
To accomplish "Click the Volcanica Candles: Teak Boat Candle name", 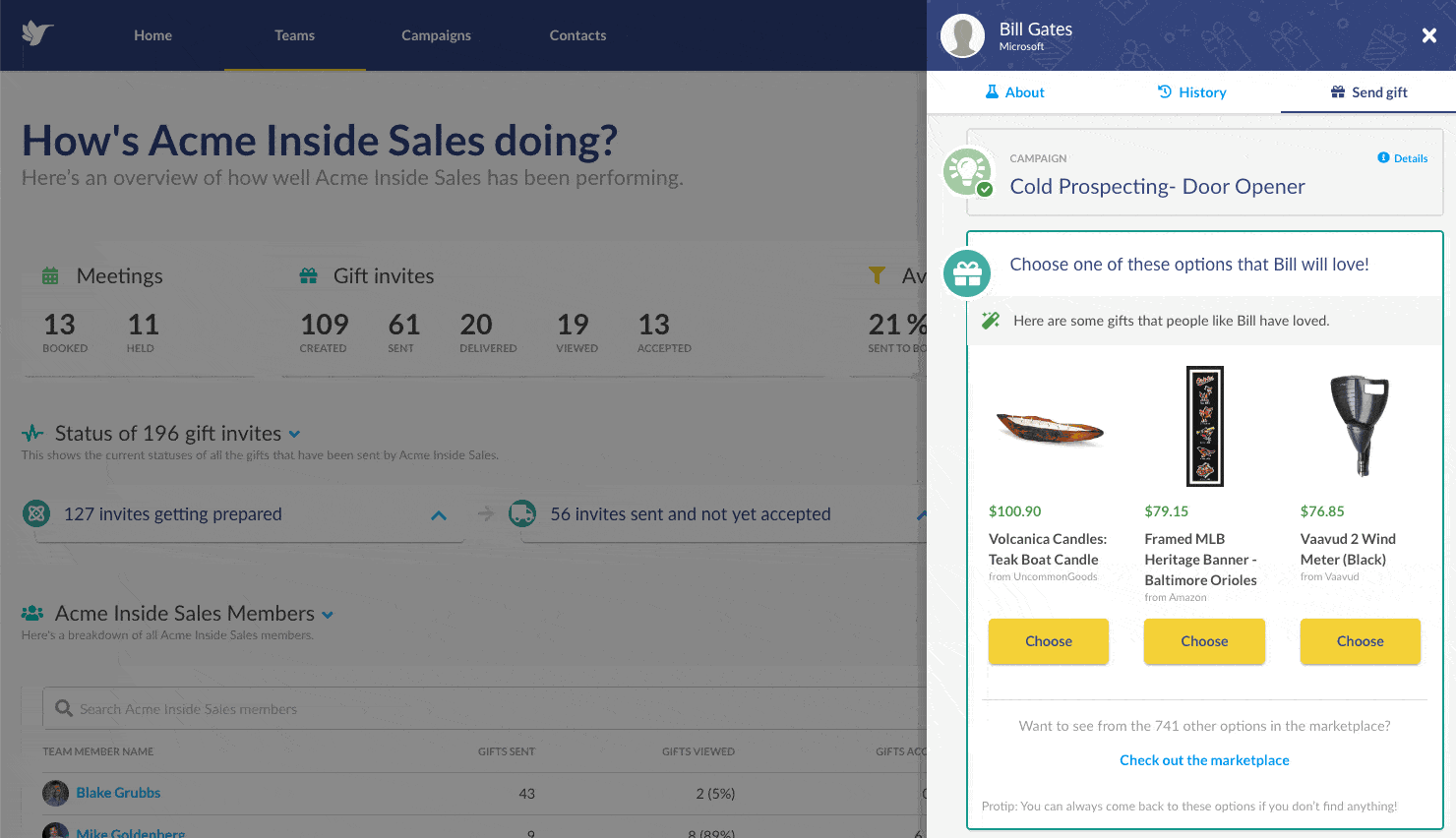I will click(x=1048, y=549).
